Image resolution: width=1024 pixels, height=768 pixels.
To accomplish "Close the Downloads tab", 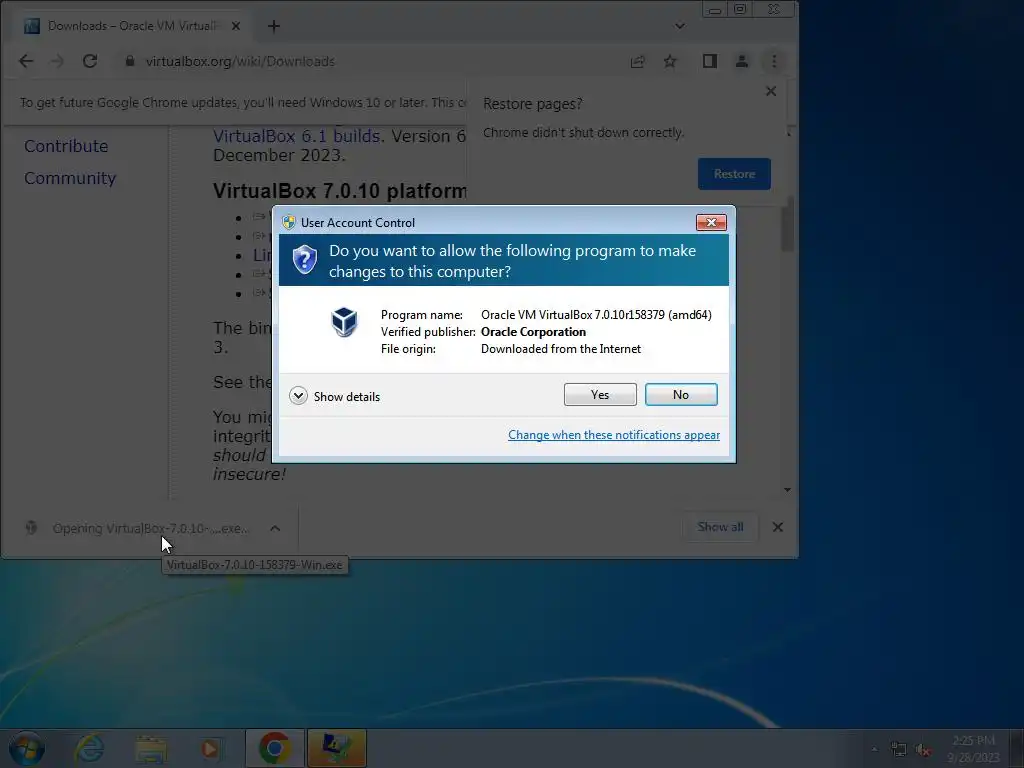I will 236,26.
